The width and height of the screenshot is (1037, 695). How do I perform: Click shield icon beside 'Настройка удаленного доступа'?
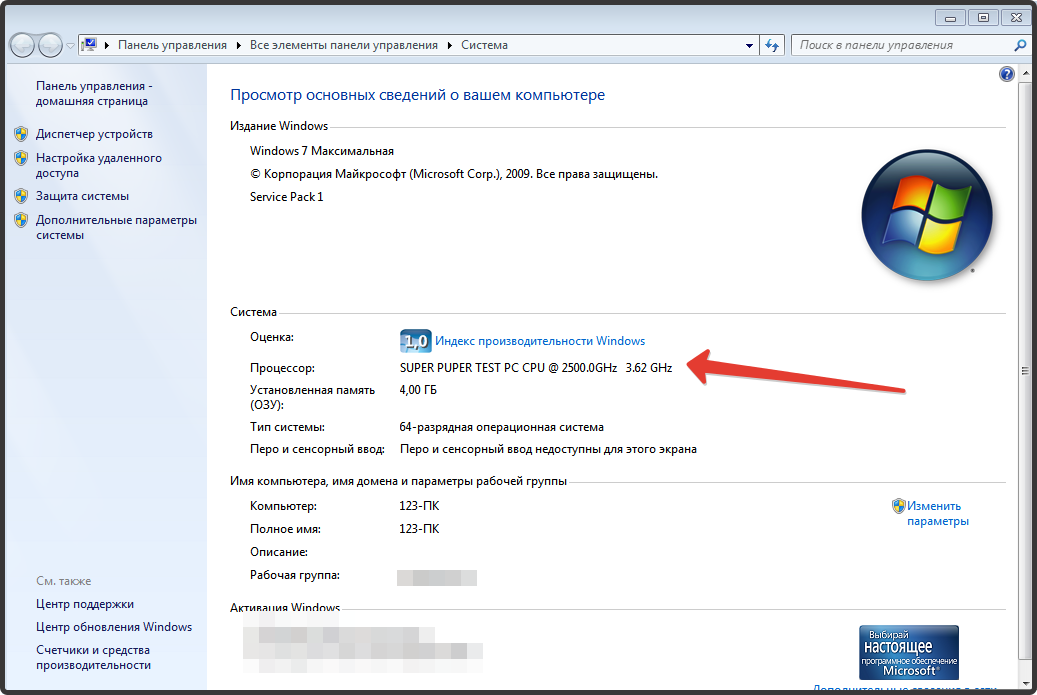coord(21,158)
